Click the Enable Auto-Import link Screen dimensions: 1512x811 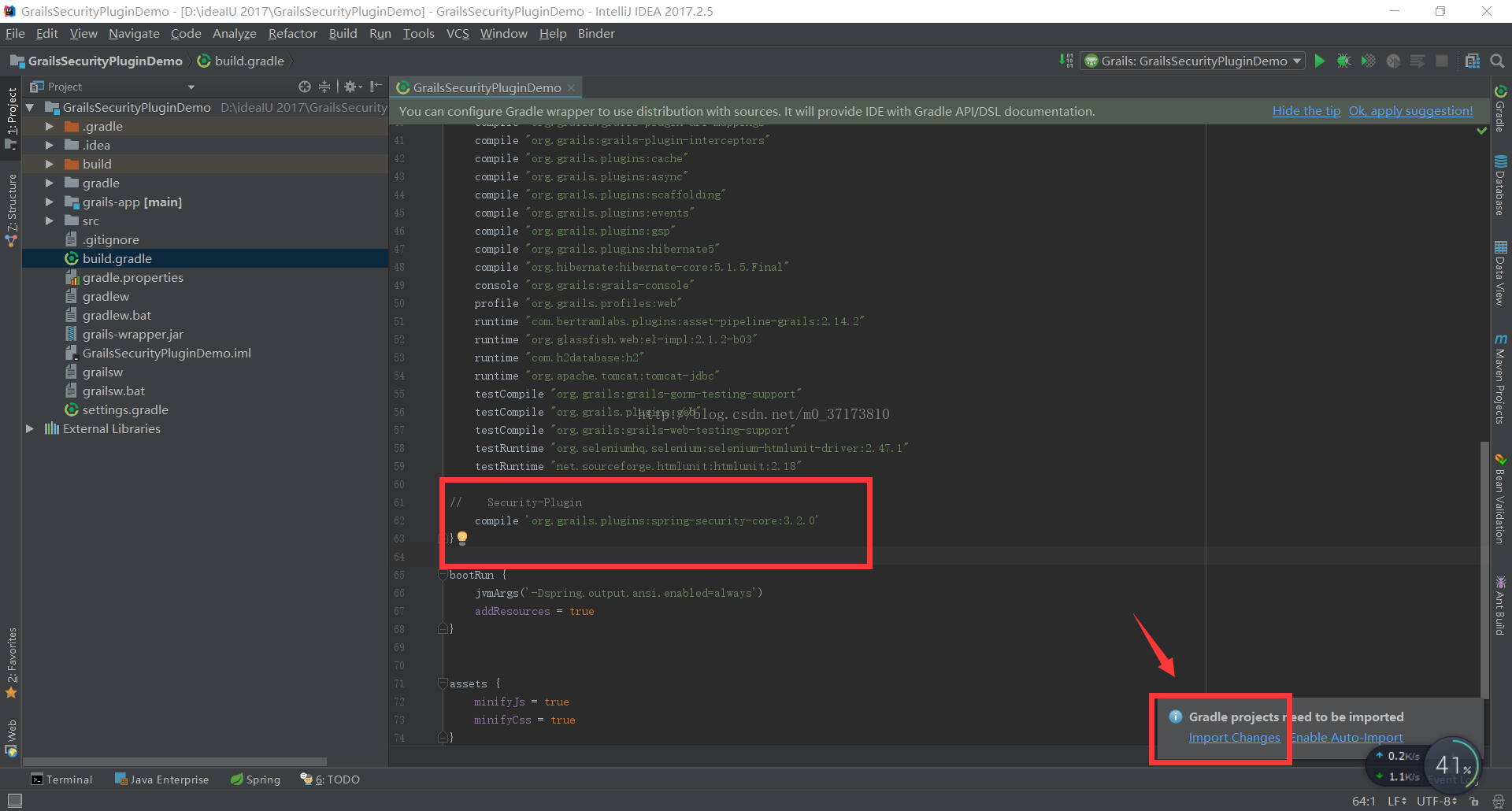click(x=1347, y=738)
